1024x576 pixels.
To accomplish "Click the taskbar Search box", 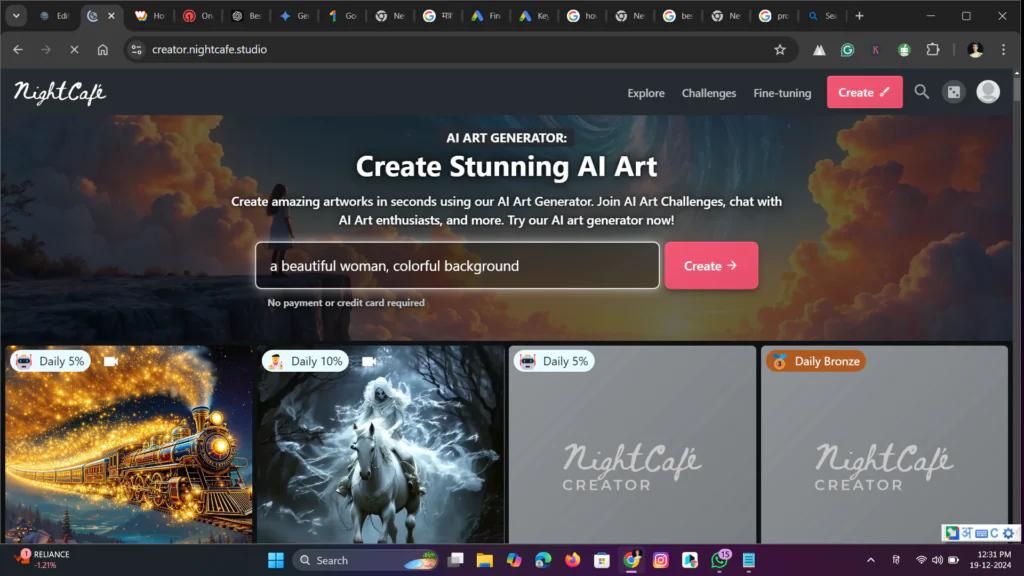I will click(x=367, y=560).
